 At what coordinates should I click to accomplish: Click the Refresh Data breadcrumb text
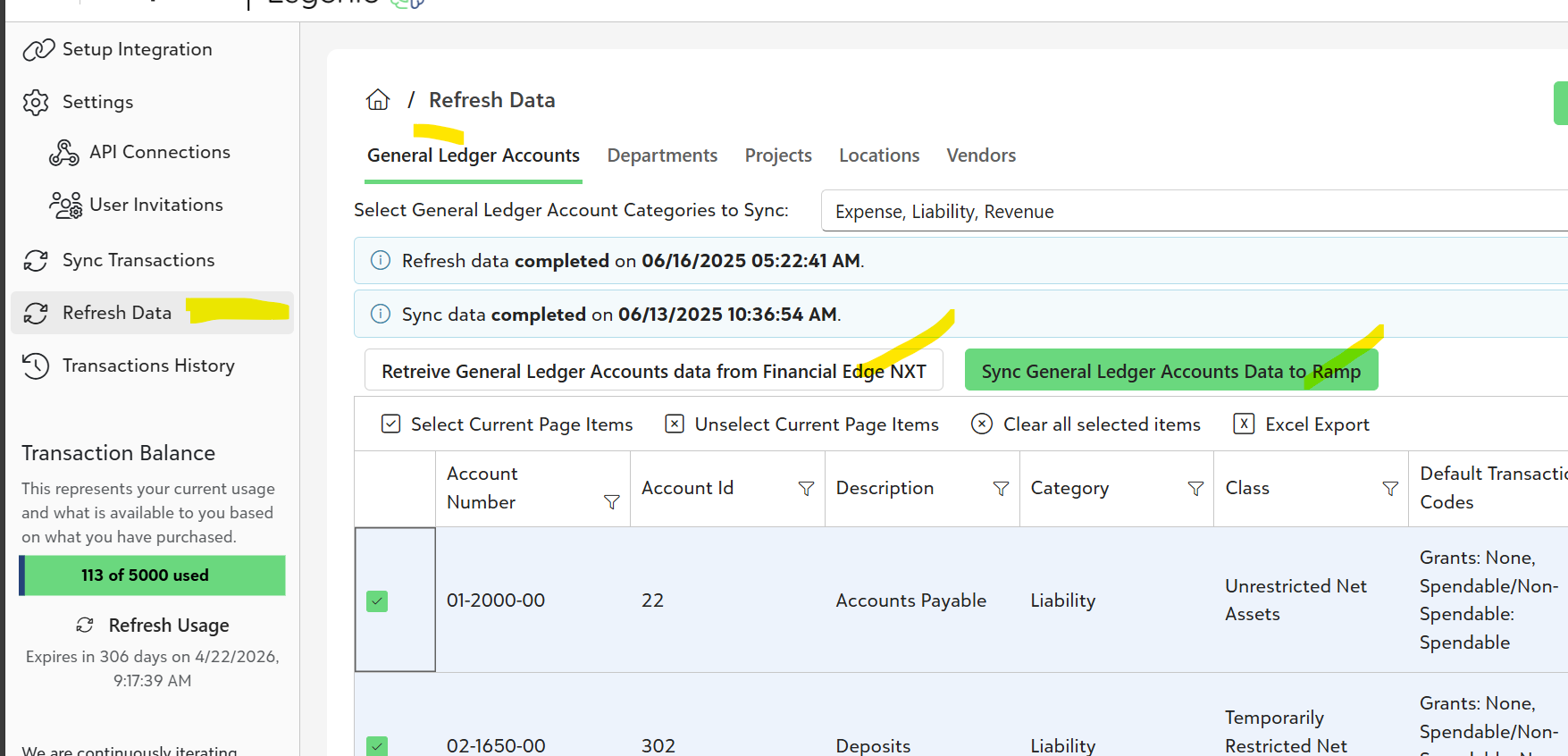coord(491,100)
